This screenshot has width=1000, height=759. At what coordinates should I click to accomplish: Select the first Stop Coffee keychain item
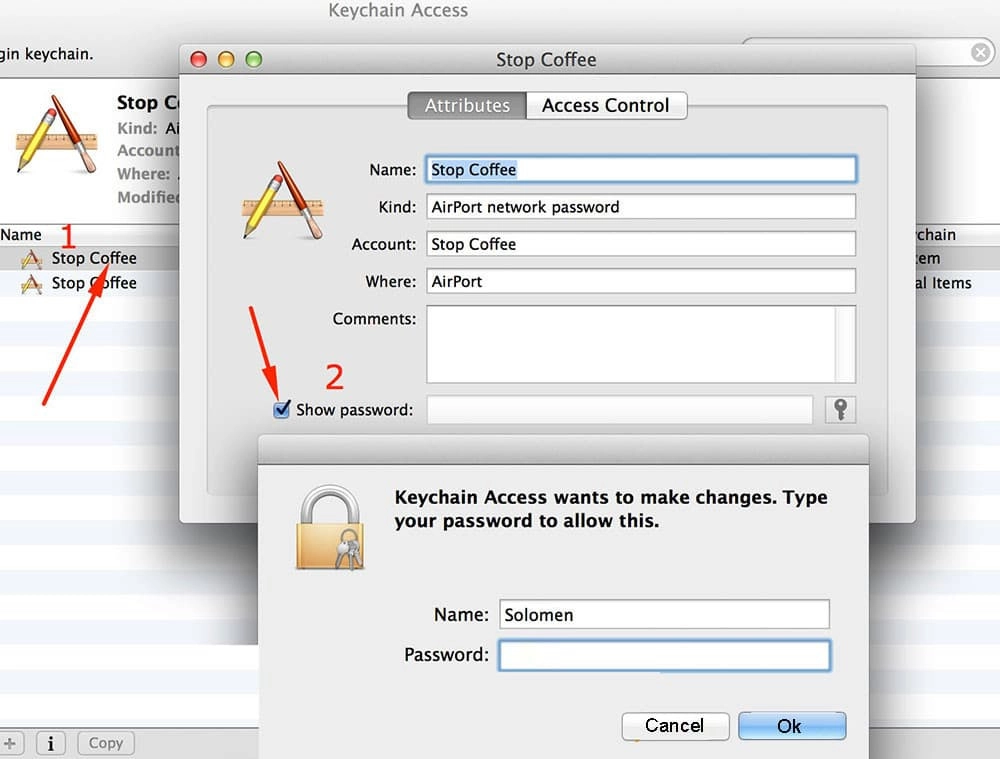click(93, 258)
